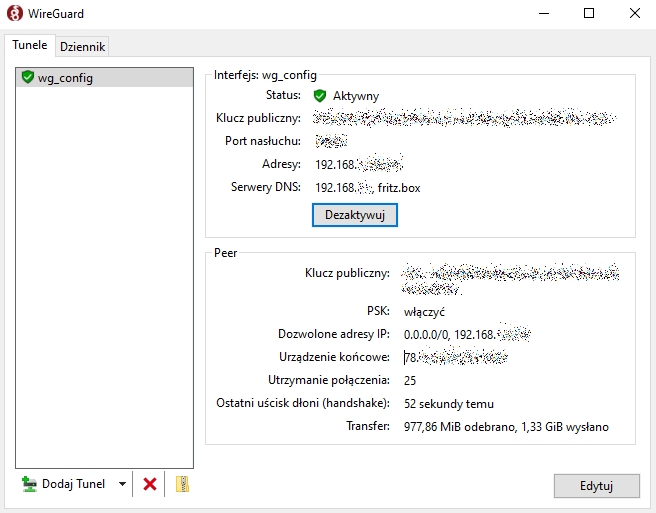Click the interface Klucz publiczny value
Screen dimensions: 656x513
tap(463, 118)
